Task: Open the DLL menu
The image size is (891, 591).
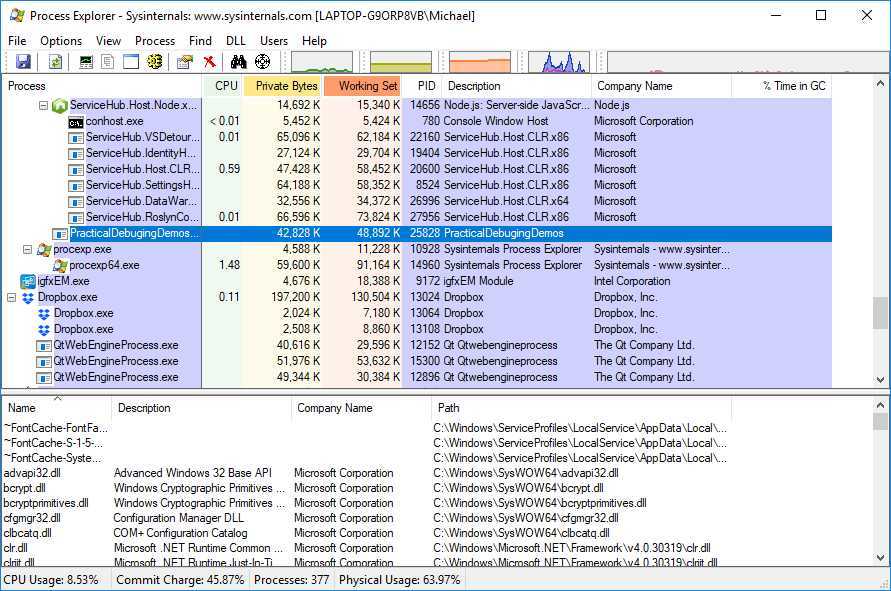Action: click(x=236, y=41)
